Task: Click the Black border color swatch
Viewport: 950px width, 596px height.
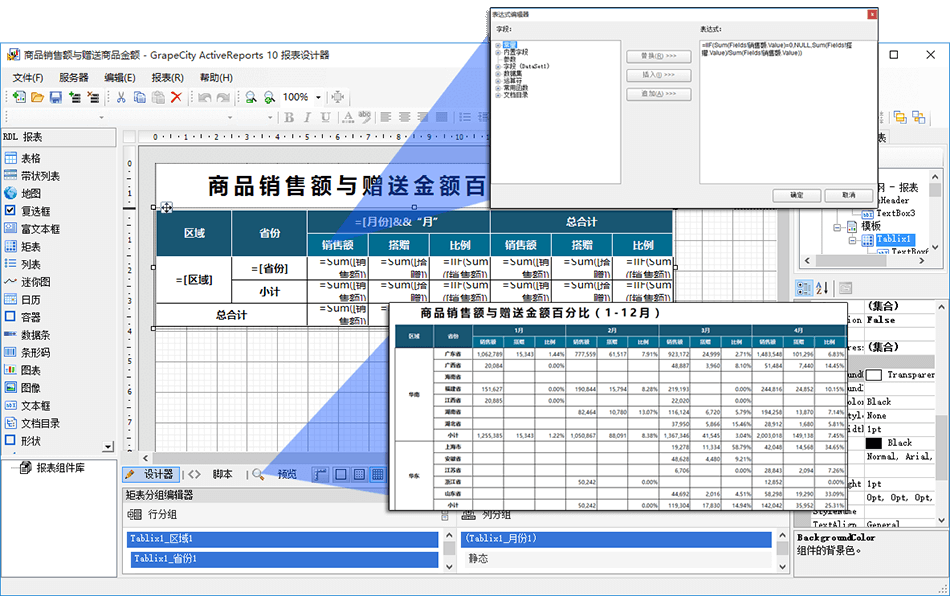Action: [874, 443]
